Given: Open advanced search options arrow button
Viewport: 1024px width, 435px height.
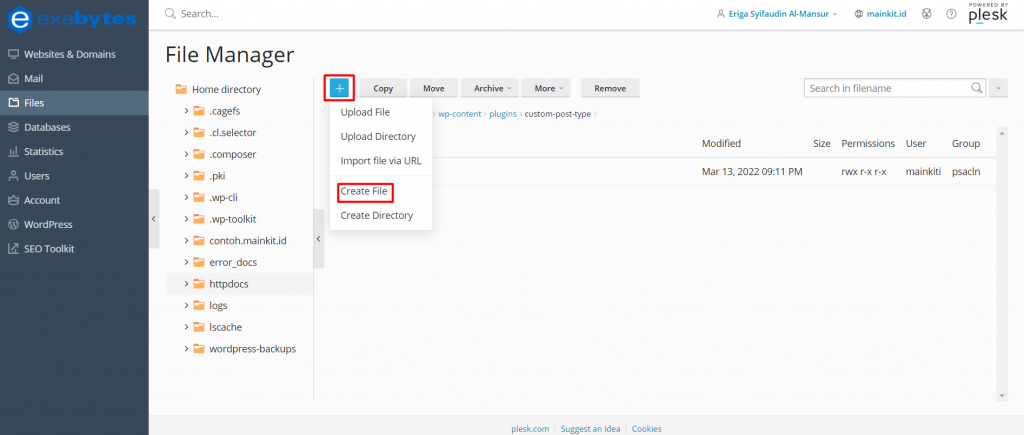Looking at the screenshot, I should pos(999,88).
